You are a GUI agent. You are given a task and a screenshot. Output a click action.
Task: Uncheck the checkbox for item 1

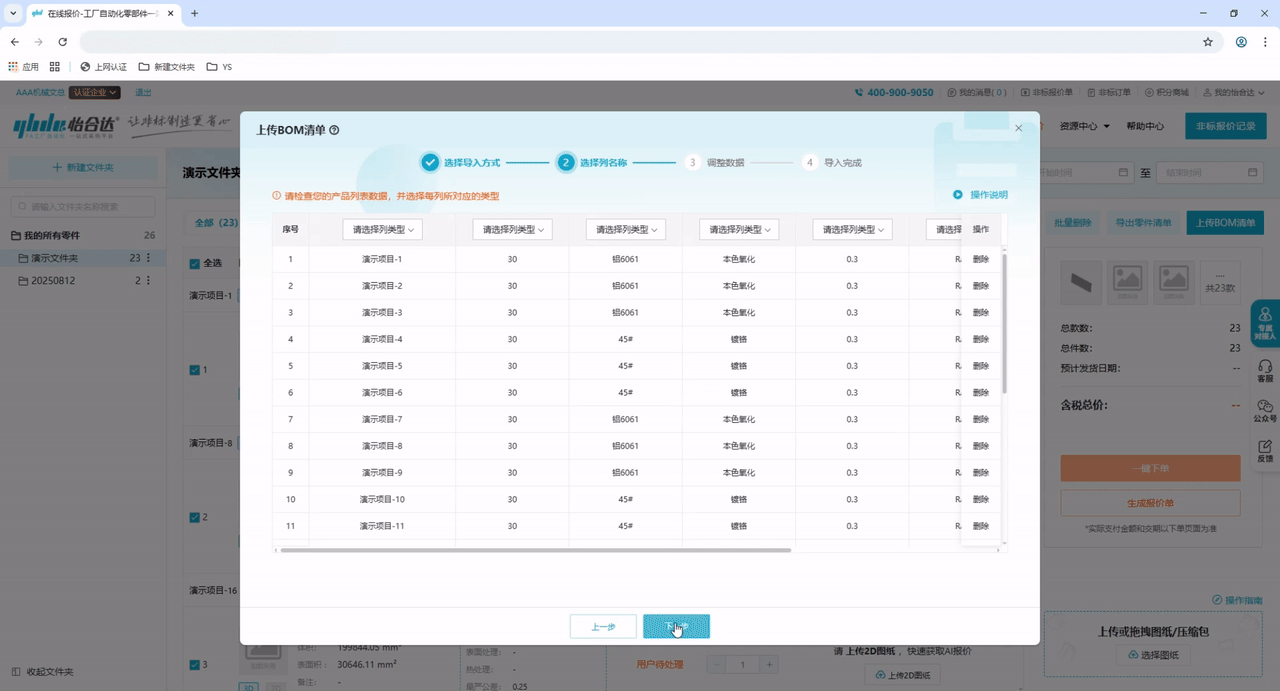coord(194,370)
